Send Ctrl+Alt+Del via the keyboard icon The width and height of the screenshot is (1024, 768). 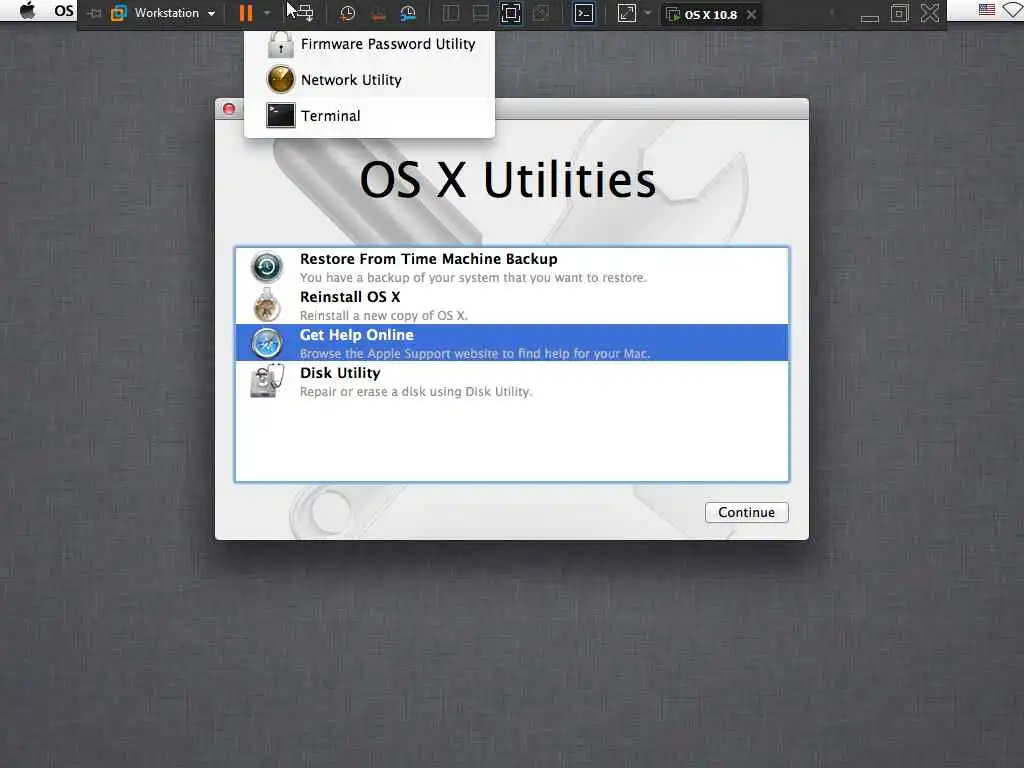[x=304, y=13]
